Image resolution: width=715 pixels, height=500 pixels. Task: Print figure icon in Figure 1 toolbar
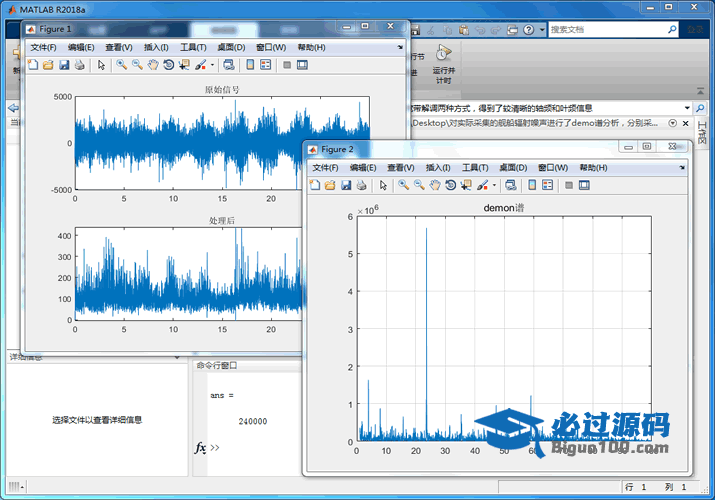[80, 65]
